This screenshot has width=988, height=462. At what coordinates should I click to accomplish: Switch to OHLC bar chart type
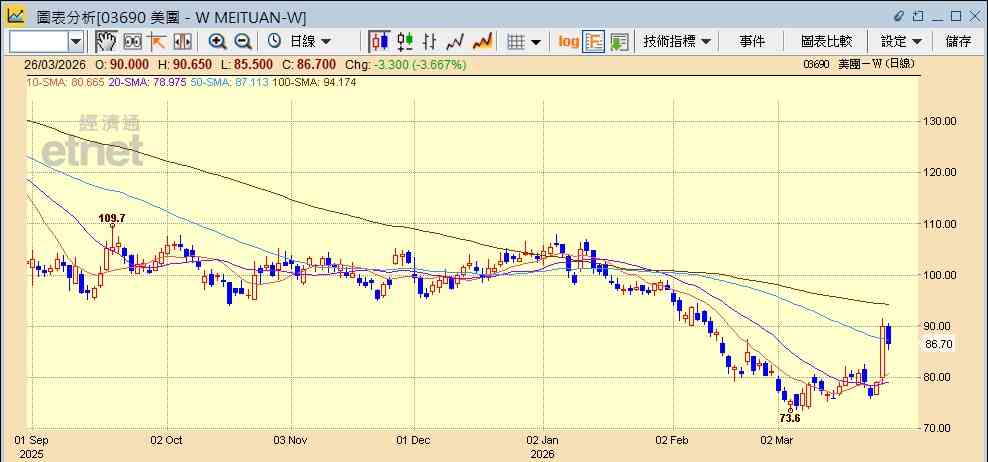click(430, 42)
